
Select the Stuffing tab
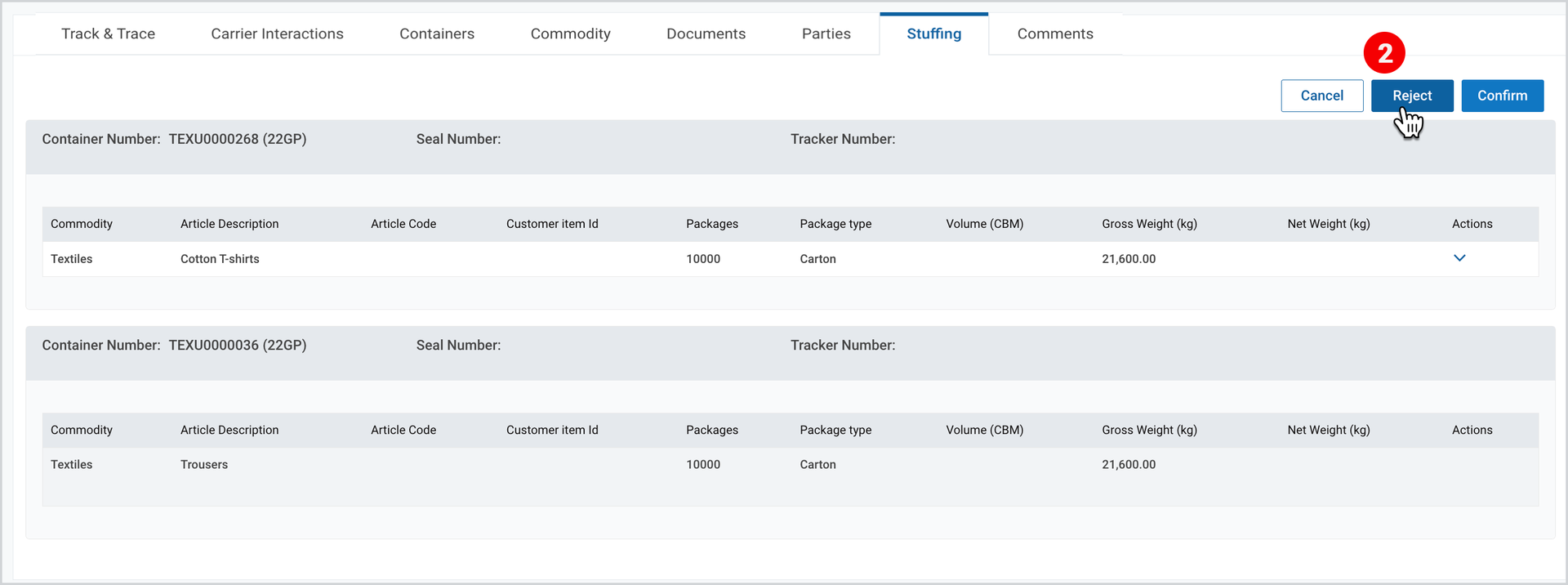933,33
